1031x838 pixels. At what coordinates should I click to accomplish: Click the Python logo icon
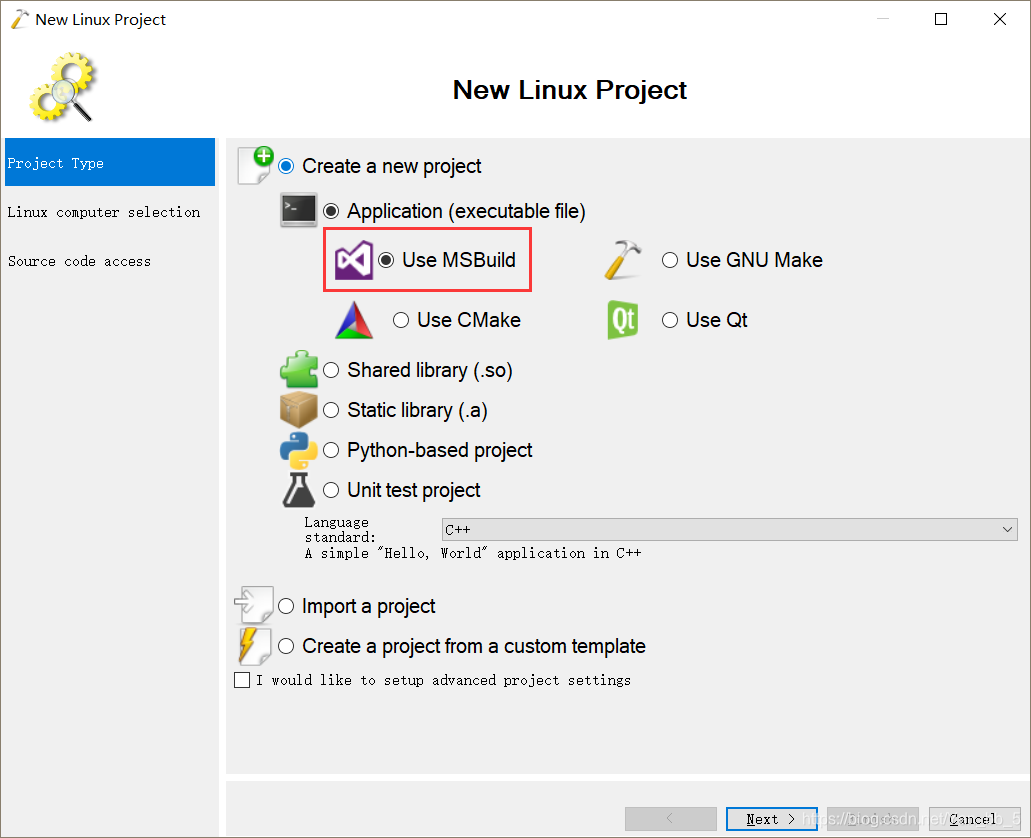point(299,450)
